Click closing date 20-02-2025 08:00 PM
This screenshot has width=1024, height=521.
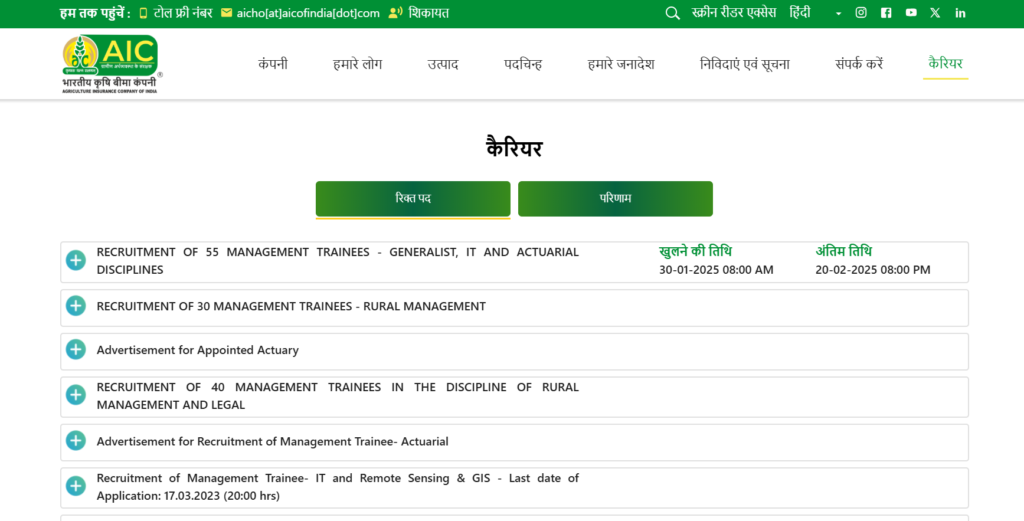point(872,270)
